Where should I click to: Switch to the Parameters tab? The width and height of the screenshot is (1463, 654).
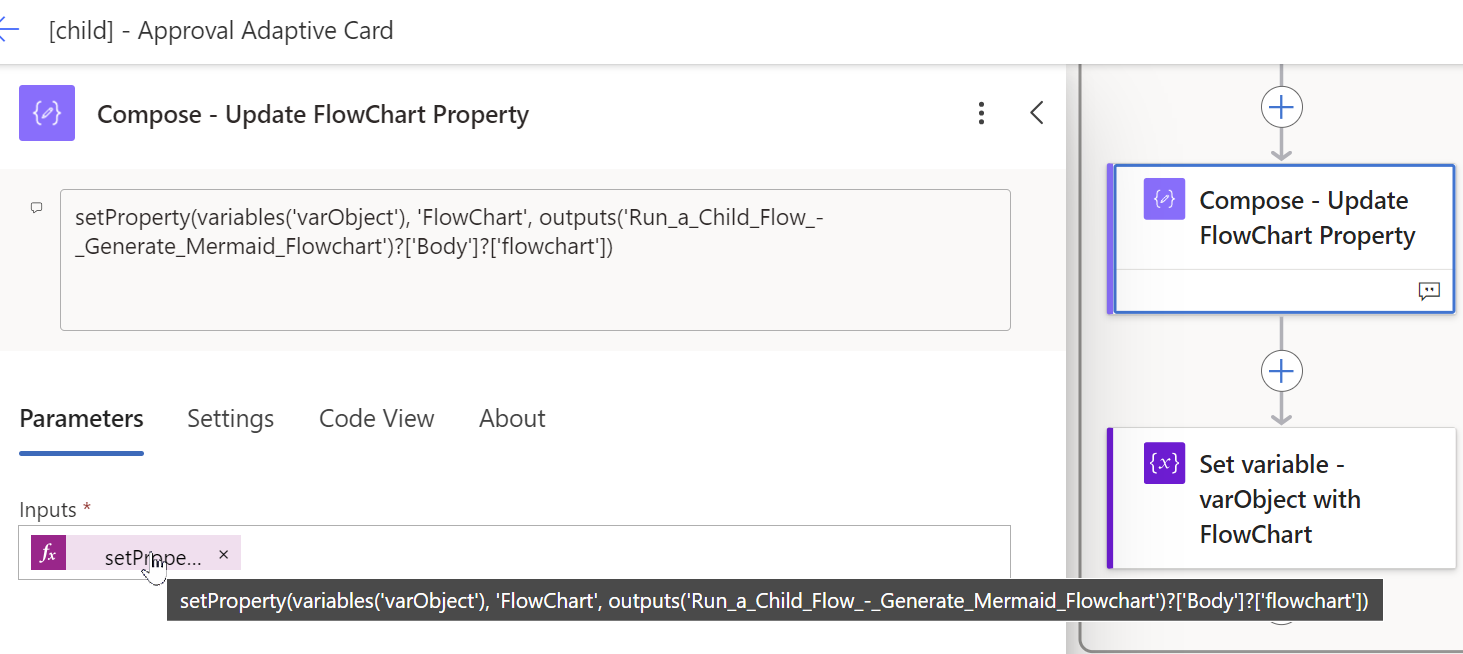coord(81,419)
